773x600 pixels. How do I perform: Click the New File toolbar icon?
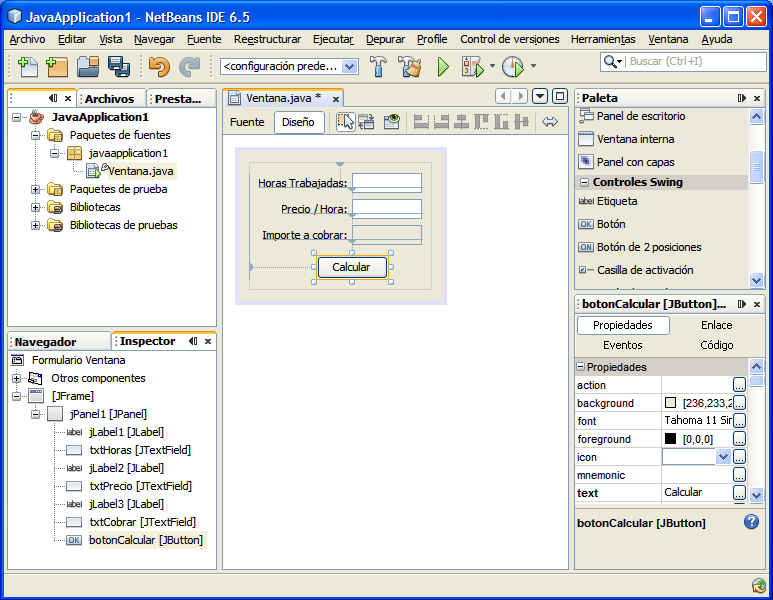(28, 67)
